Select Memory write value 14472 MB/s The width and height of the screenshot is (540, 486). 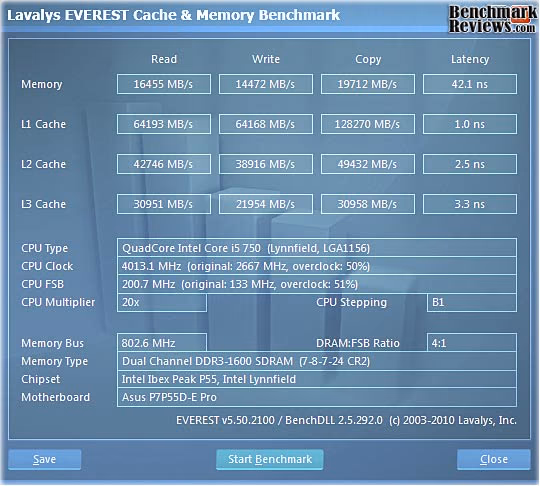[266, 84]
